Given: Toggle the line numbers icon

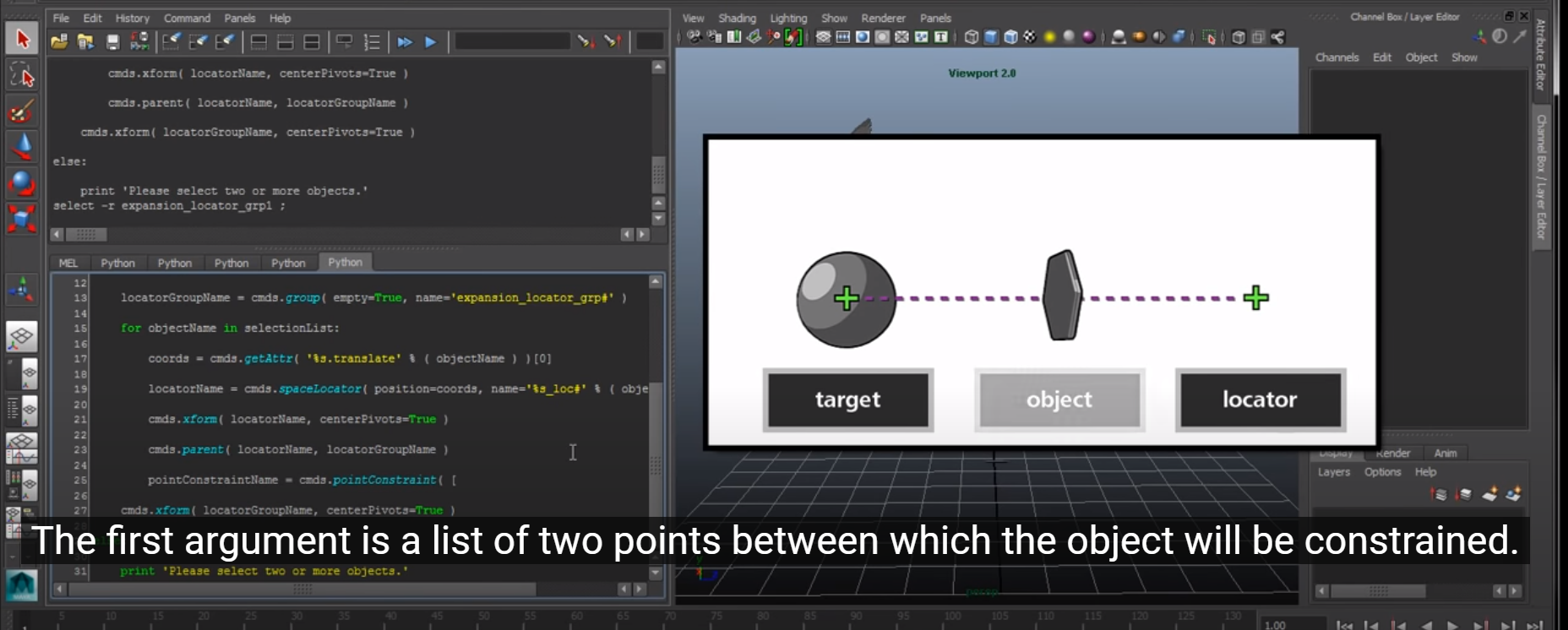Looking at the screenshot, I should coord(371,41).
